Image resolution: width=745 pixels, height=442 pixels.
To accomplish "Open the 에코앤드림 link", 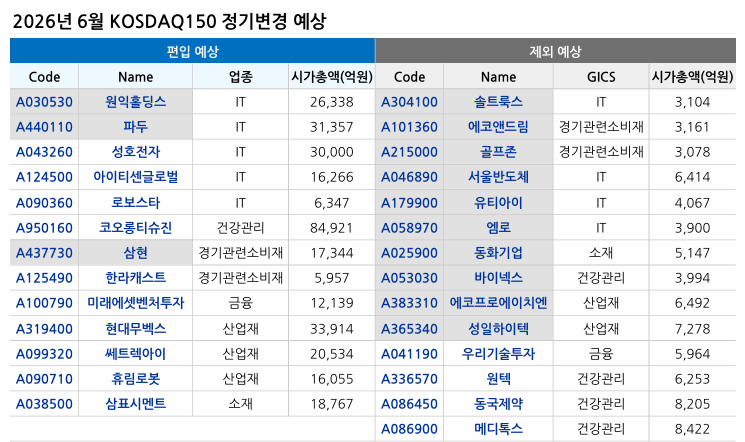I will [x=498, y=127].
